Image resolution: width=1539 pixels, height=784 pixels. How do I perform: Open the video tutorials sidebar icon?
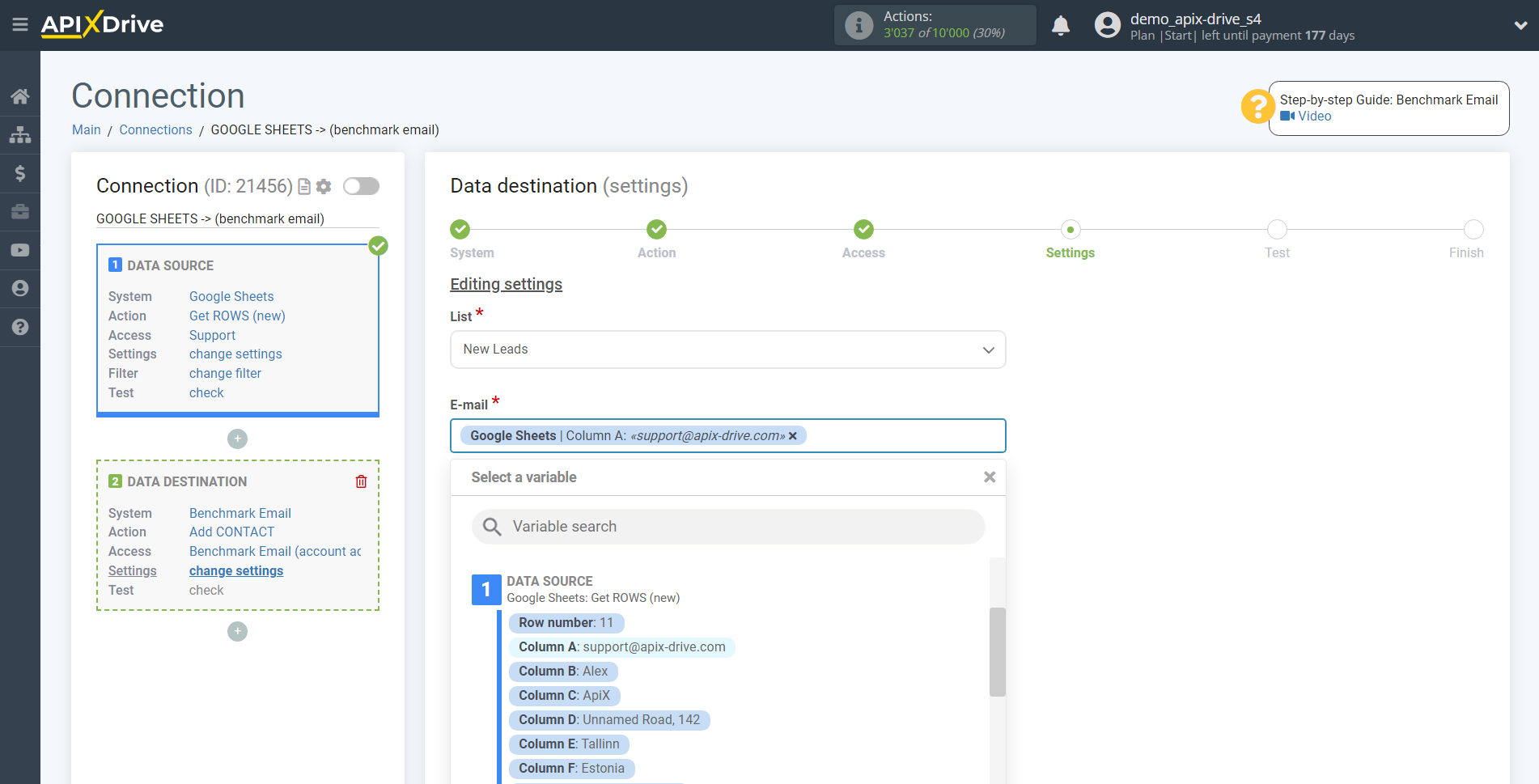click(20, 251)
